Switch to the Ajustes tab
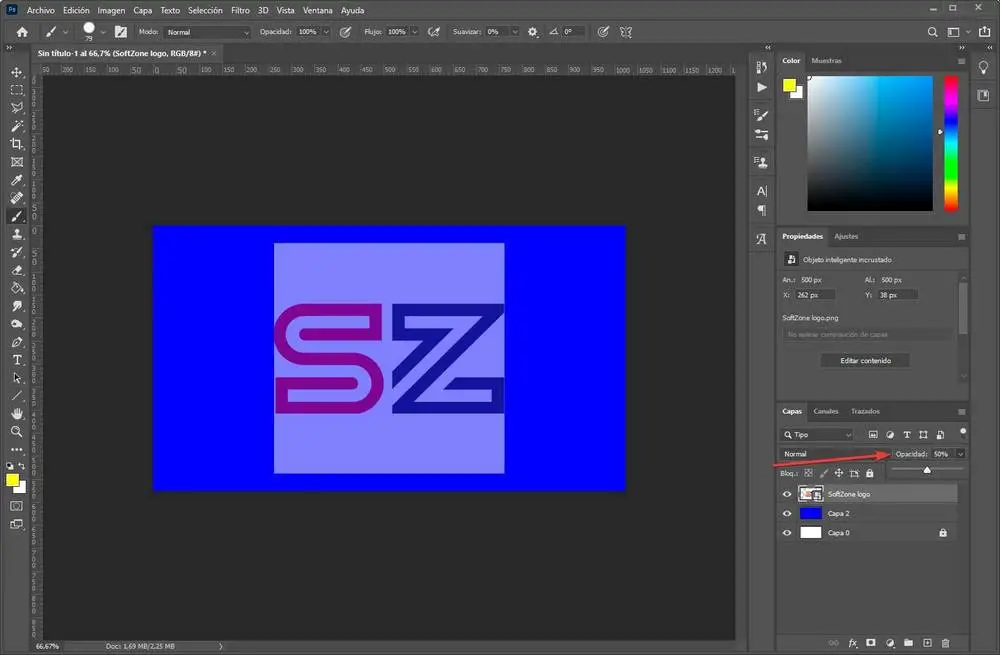 (x=846, y=236)
